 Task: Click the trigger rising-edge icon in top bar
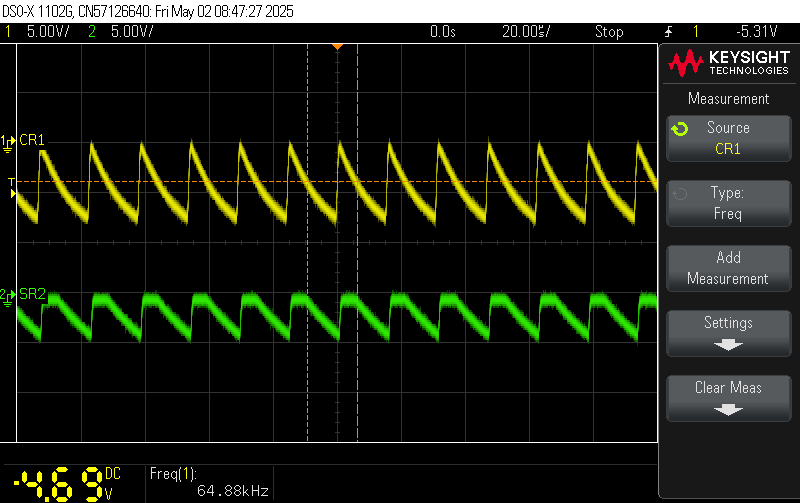[668, 32]
